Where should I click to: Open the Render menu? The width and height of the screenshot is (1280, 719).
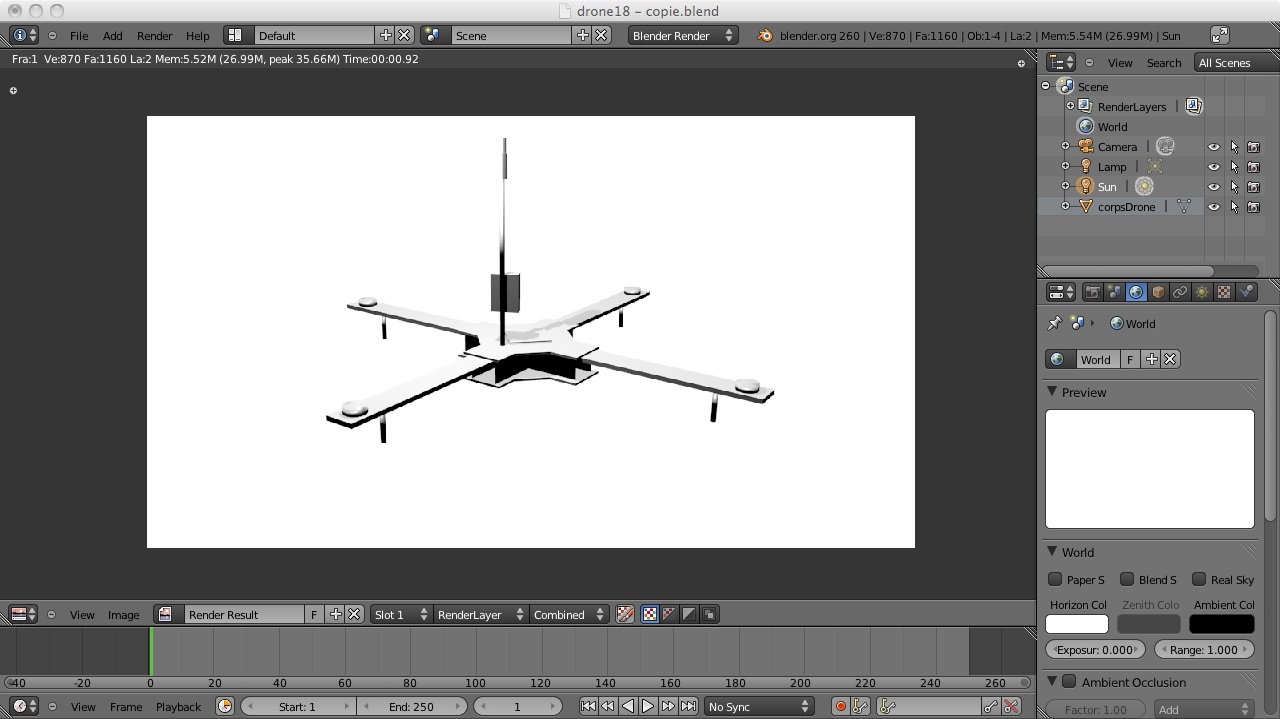coord(154,35)
